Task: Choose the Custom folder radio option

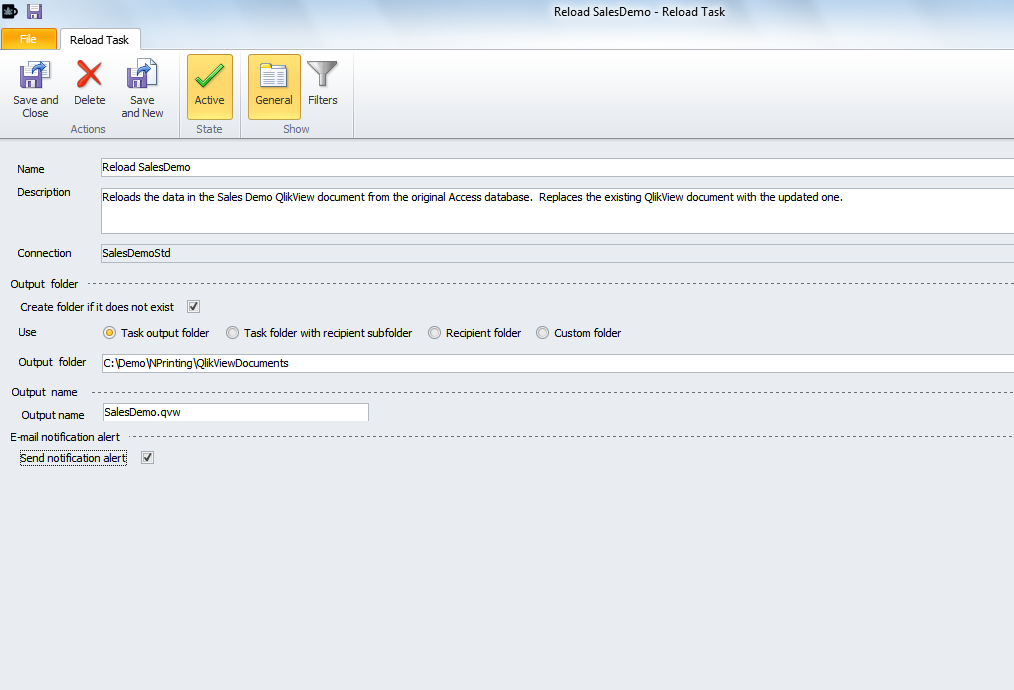Action: pyautogui.click(x=543, y=332)
